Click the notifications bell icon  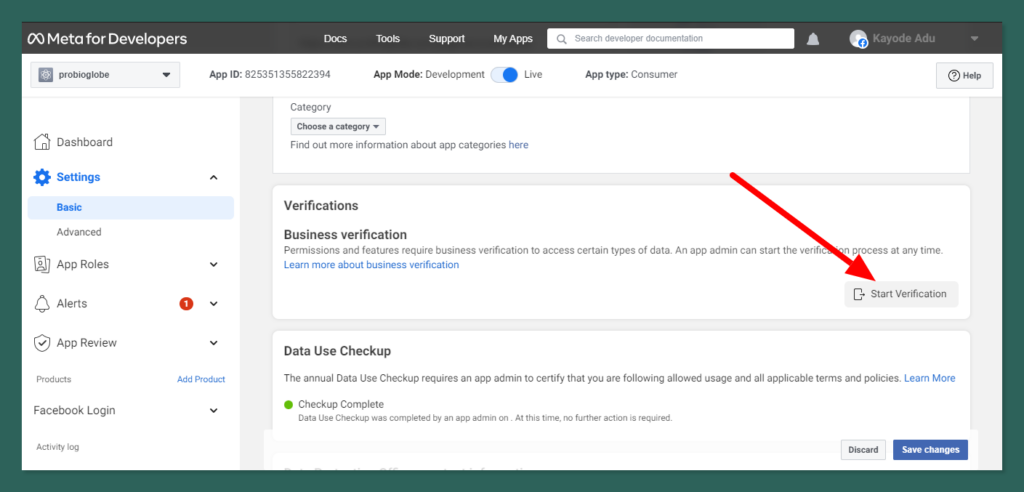(x=813, y=39)
